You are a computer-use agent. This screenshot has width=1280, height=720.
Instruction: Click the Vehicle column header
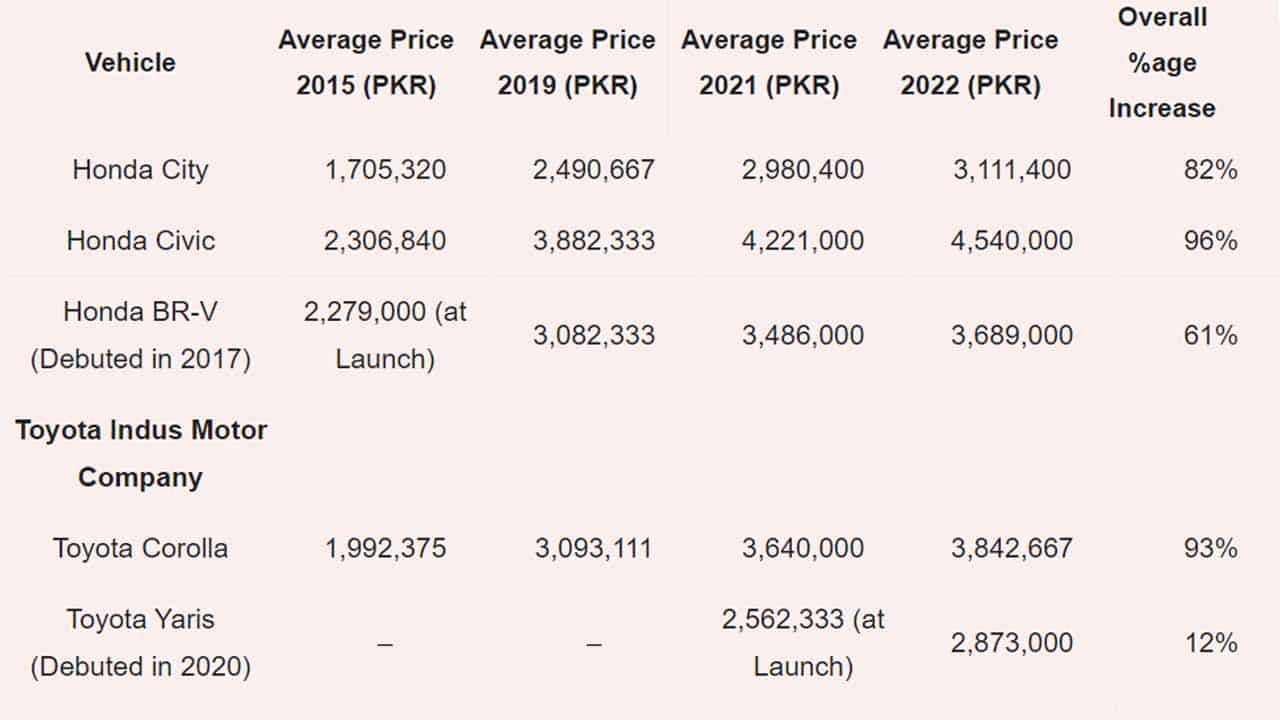point(130,62)
